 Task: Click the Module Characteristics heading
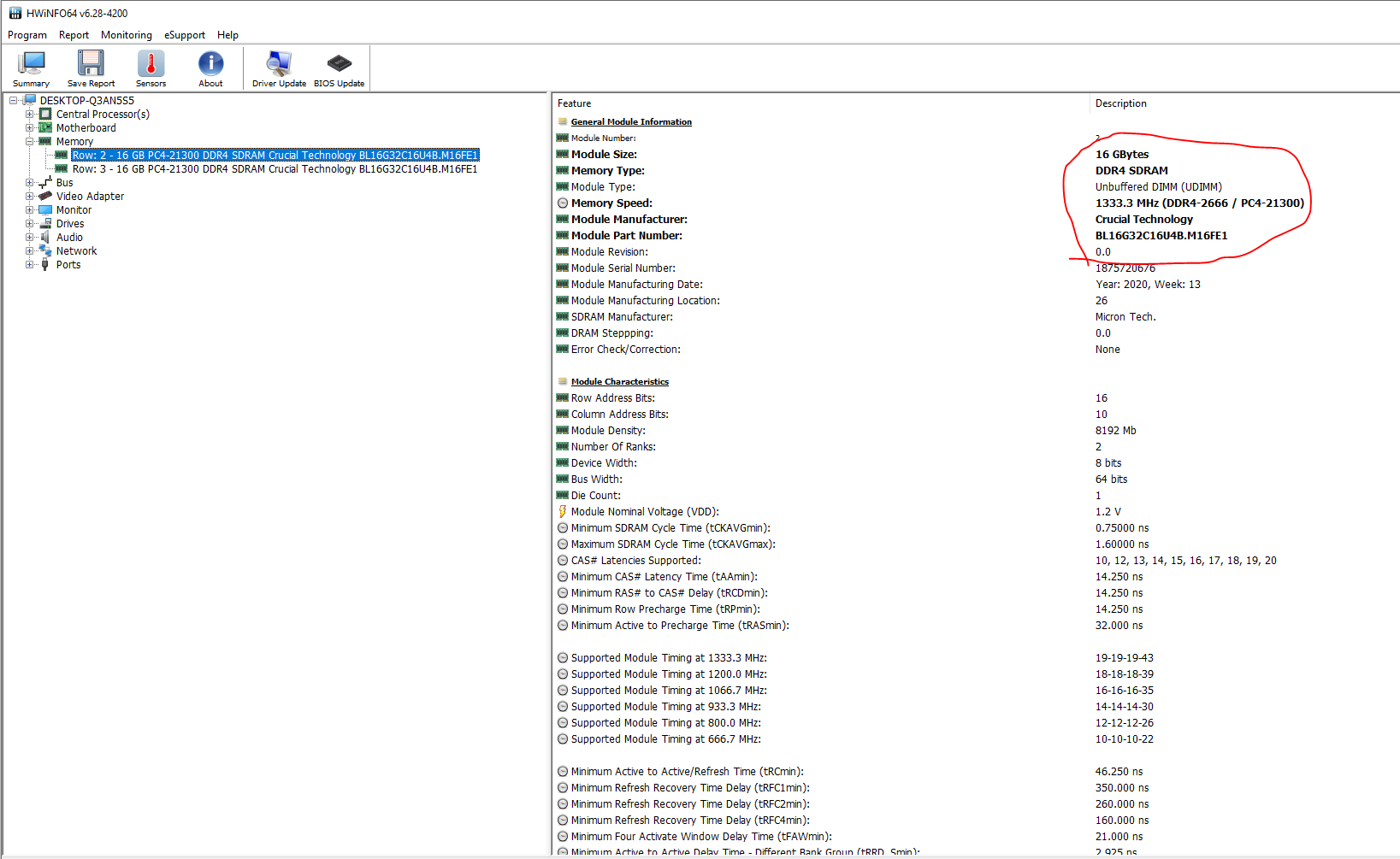pos(620,381)
